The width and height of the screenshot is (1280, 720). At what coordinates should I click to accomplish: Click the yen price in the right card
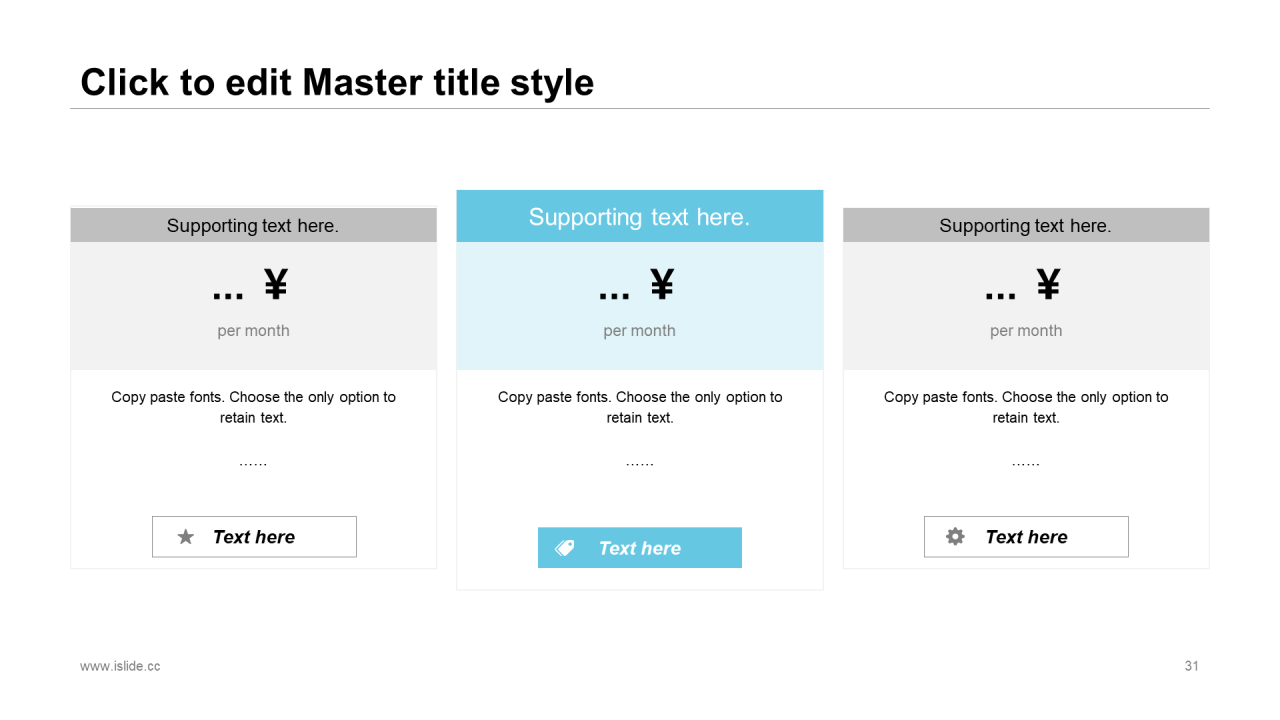coord(1023,287)
